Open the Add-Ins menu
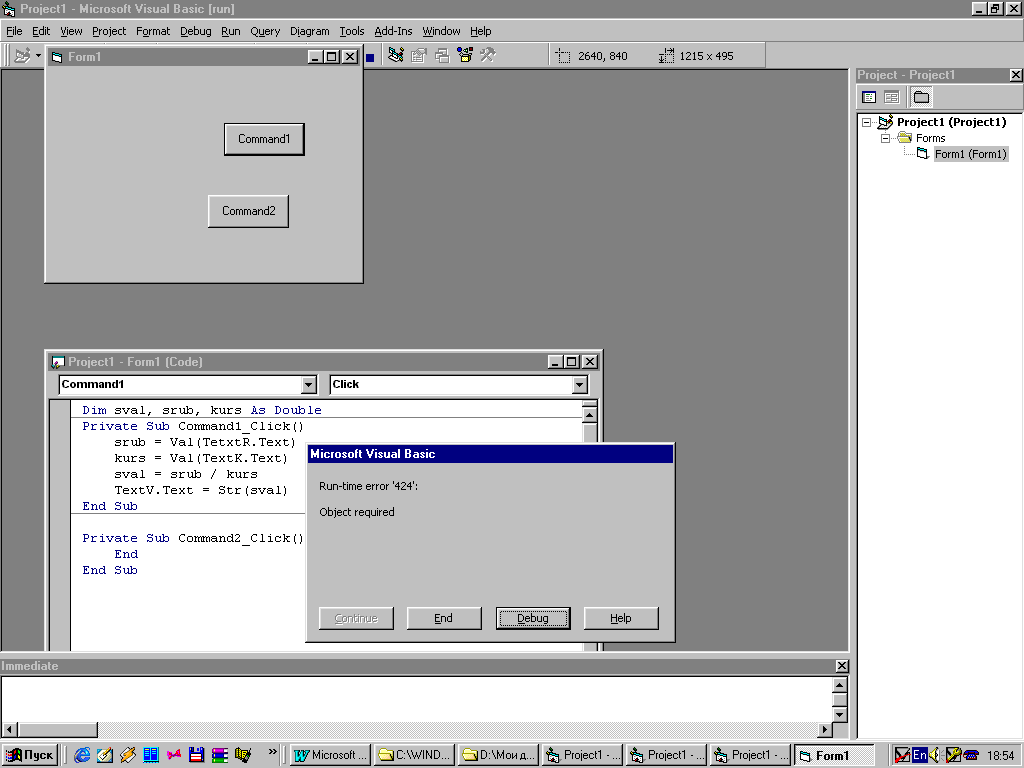This screenshot has width=1024, height=768. tap(393, 31)
